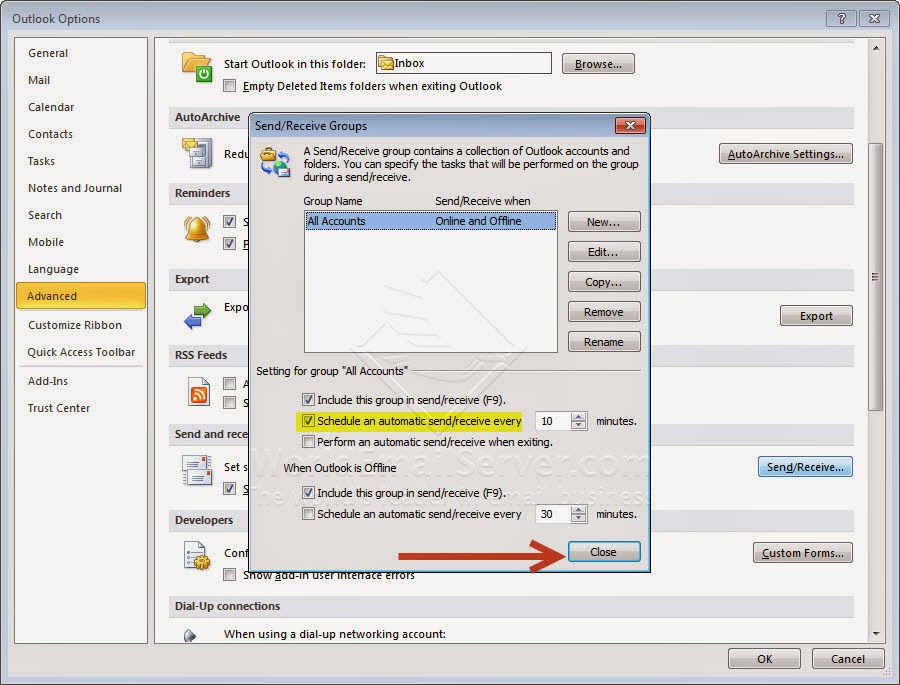
Task: Click the Developers section icon
Action: [x=196, y=553]
